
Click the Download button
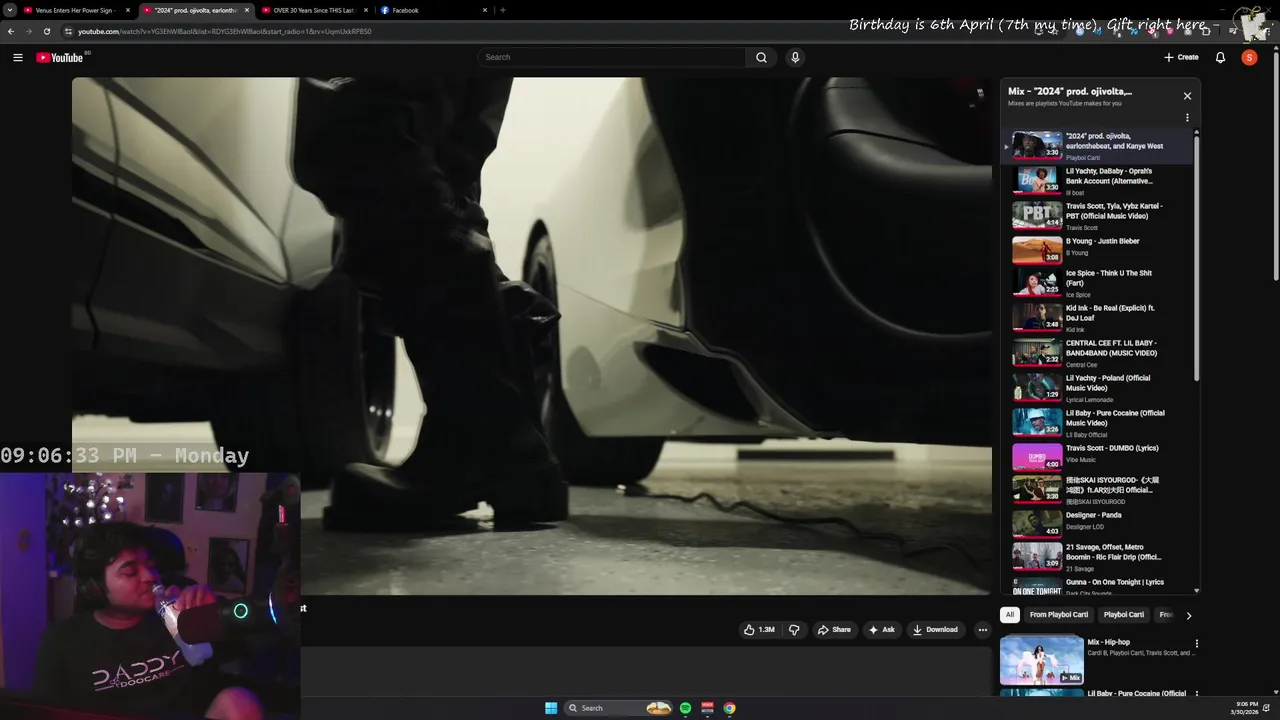[x=935, y=630]
